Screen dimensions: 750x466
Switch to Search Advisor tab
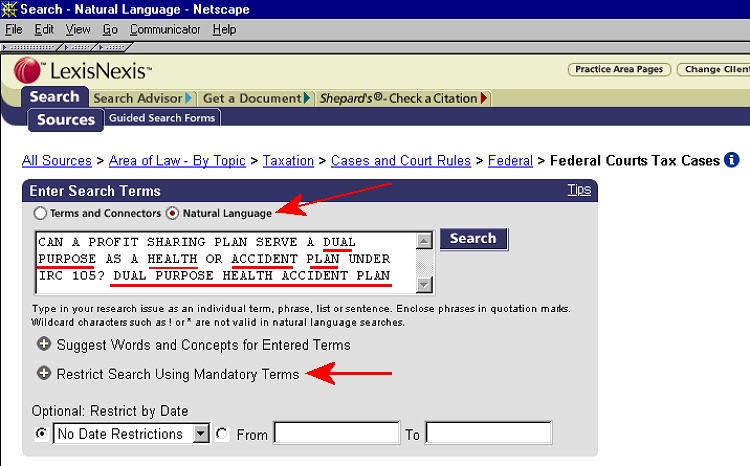click(142, 98)
